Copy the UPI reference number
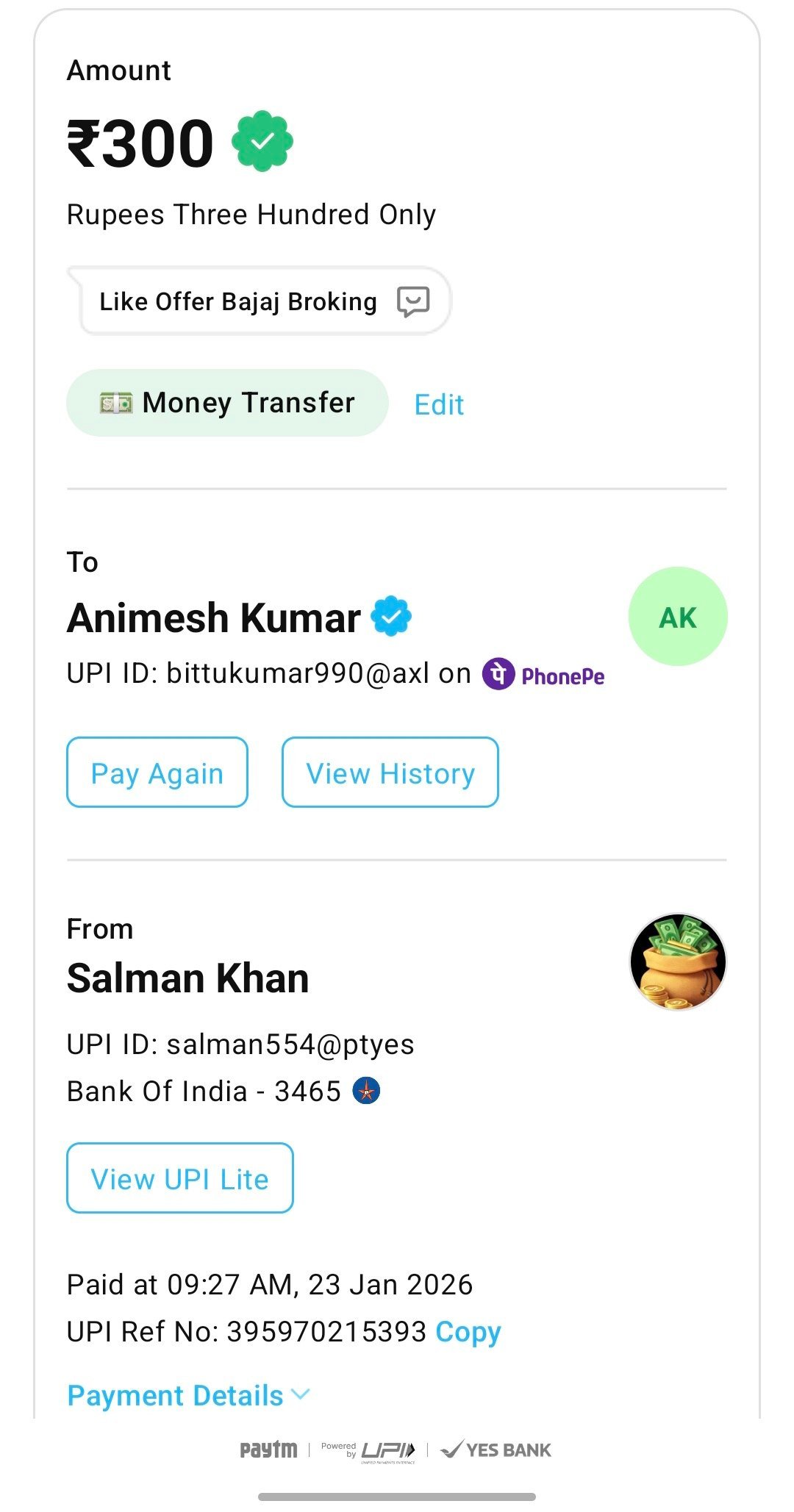Viewport: 794px width, 1512px height. click(x=468, y=1331)
